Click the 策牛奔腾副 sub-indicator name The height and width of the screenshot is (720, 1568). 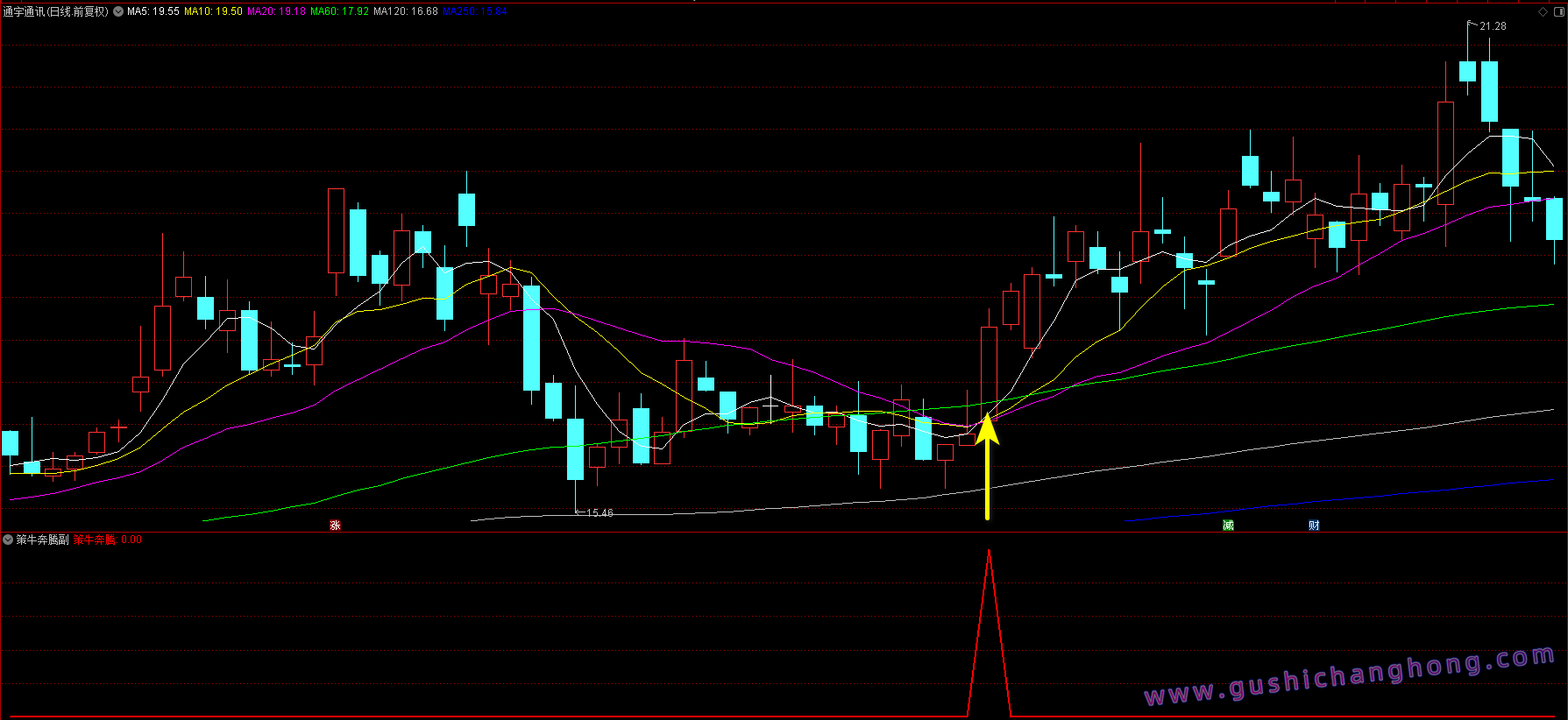tap(42, 540)
